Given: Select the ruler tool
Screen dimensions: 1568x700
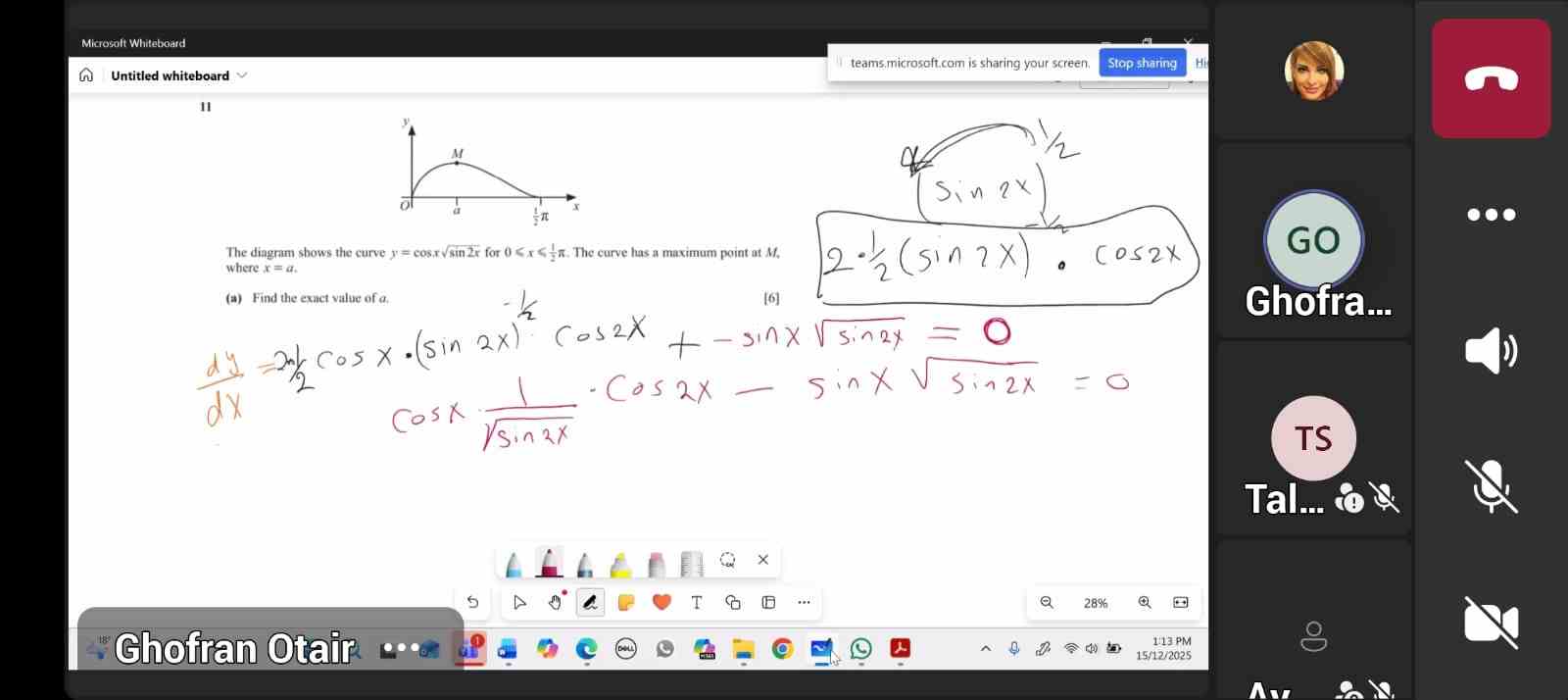Looking at the screenshot, I should 692,564.
